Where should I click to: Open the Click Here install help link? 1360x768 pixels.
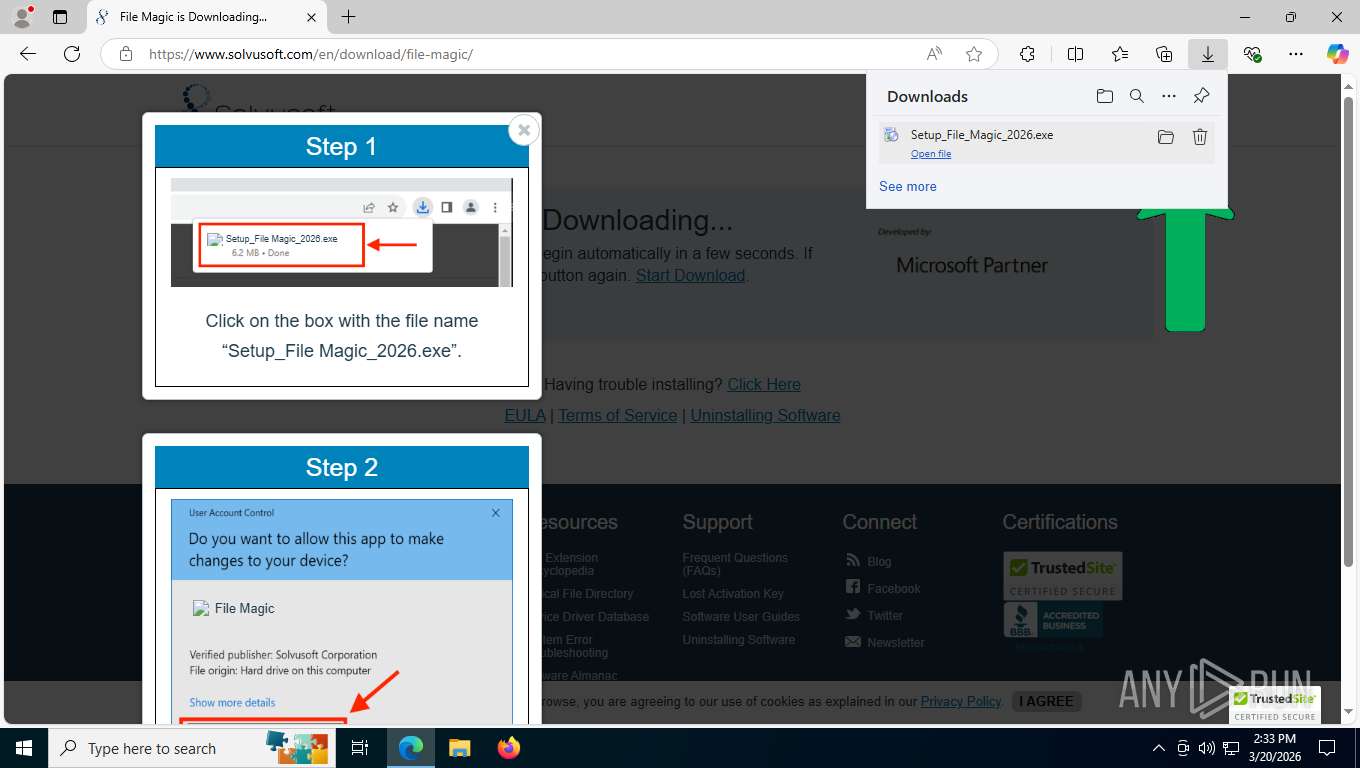[x=764, y=384]
